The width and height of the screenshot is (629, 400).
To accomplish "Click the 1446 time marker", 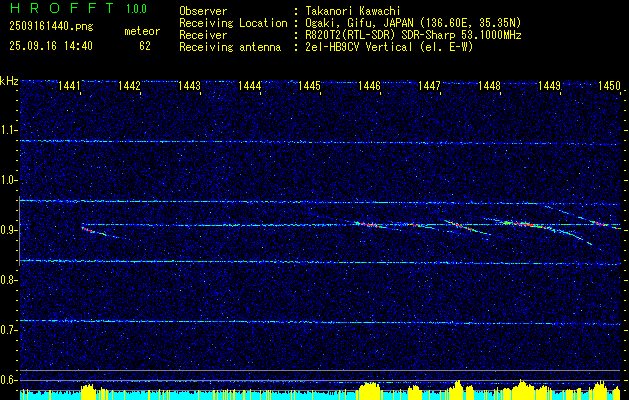I will click(x=369, y=86).
